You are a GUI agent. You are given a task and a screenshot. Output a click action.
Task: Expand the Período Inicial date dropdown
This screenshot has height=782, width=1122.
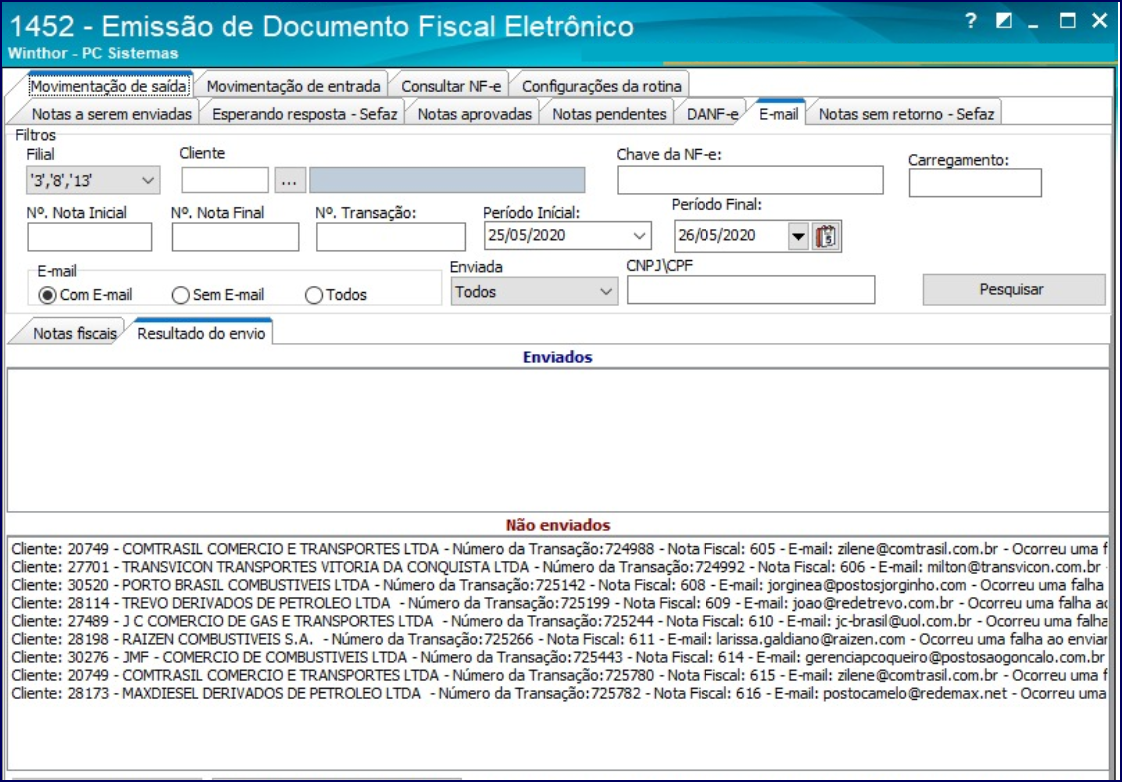[x=639, y=235]
